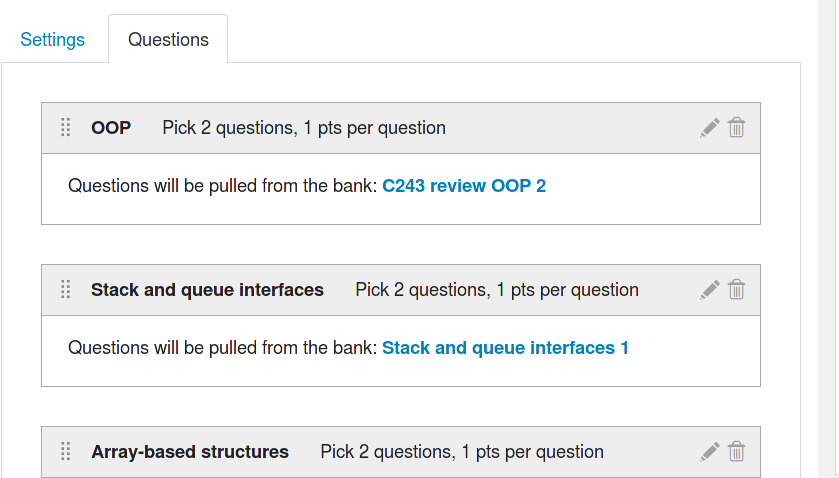Edit the Stack and queue interfaces group

[x=710, y=290]
